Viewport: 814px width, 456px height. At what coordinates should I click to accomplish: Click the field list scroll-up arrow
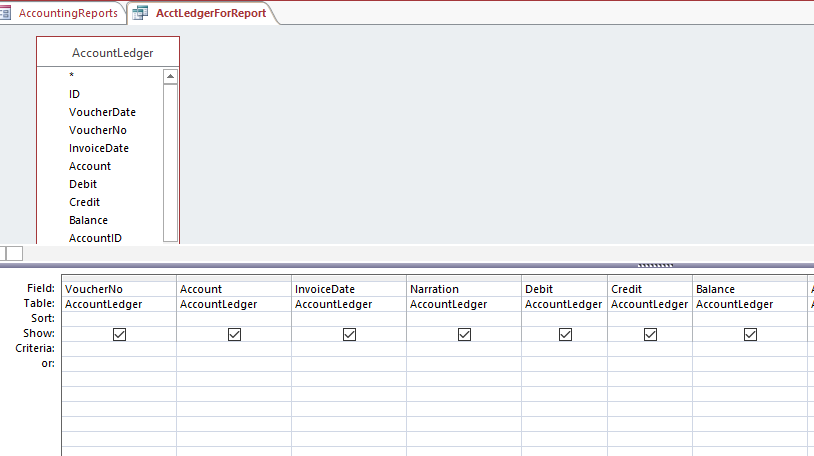pyautogui.click(x=170, y=76)
